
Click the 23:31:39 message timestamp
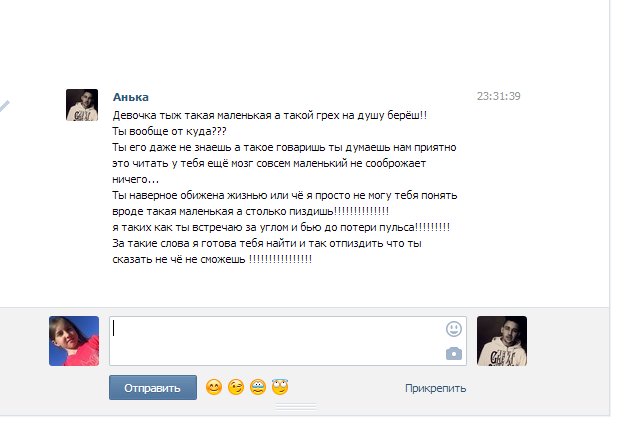click(498, 96)
